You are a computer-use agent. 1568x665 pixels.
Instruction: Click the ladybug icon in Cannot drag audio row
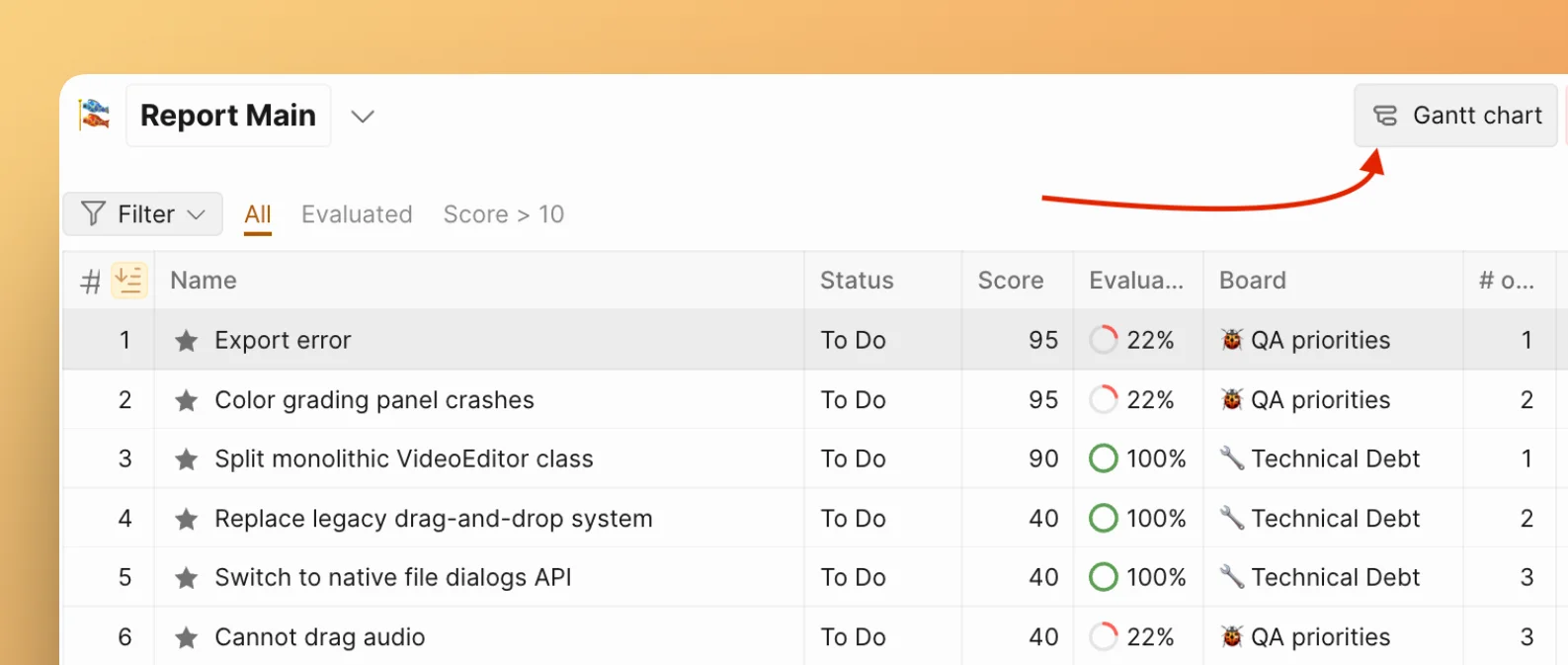[x=1231, y=637]
